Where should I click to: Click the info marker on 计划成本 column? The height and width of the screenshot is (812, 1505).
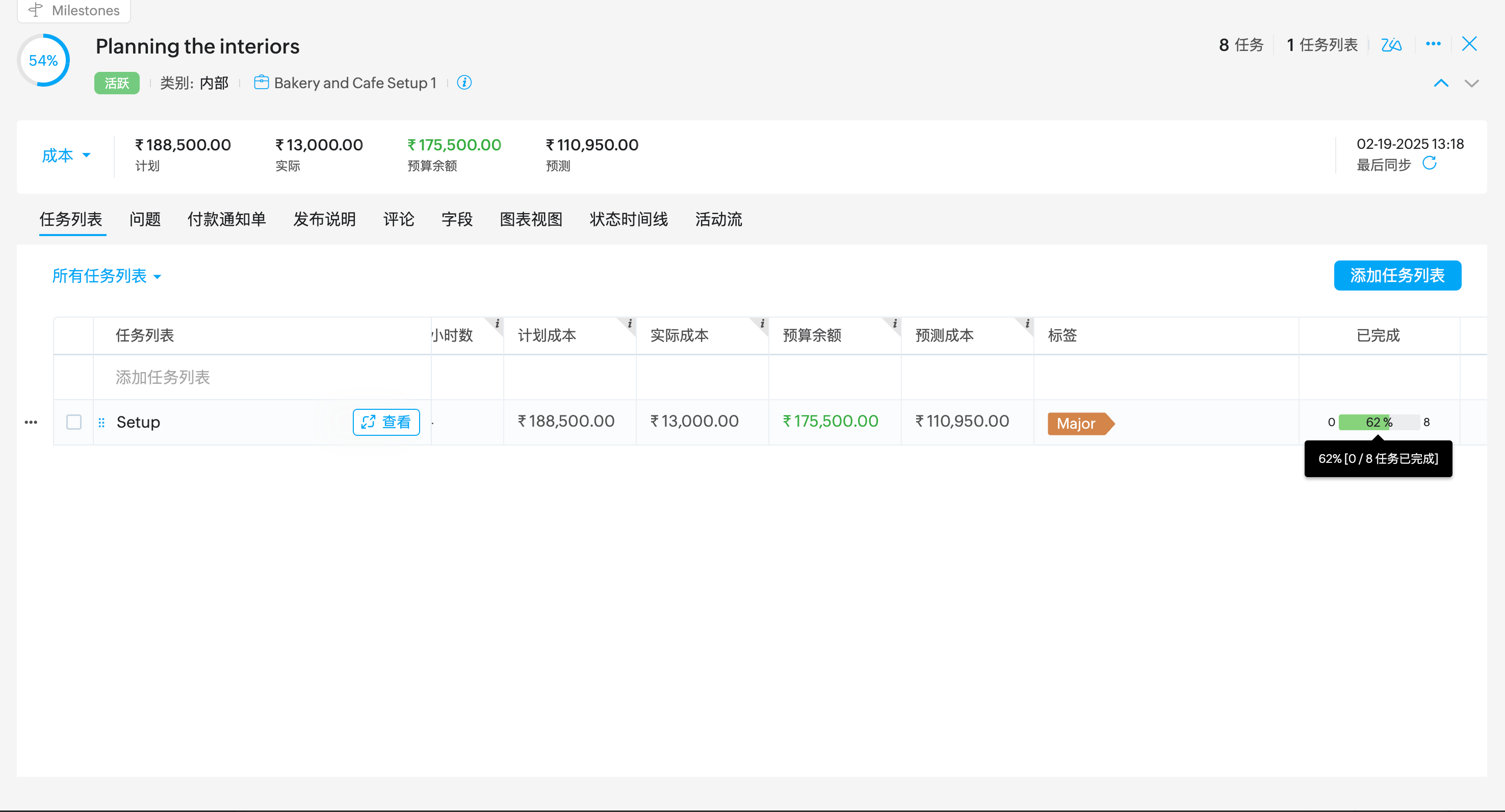[x=629, y=324]
